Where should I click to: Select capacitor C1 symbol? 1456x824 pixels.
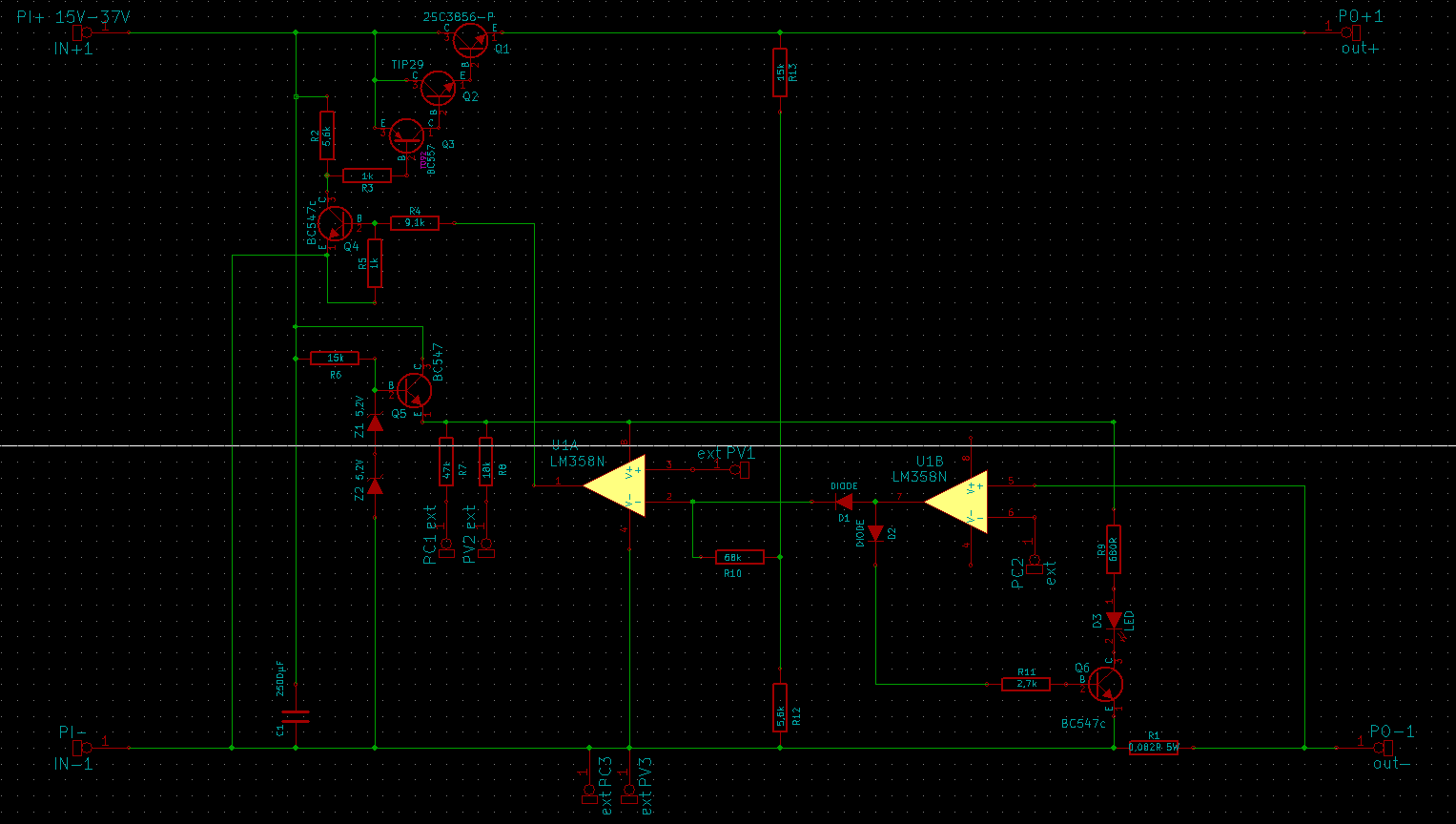point(297,716)
